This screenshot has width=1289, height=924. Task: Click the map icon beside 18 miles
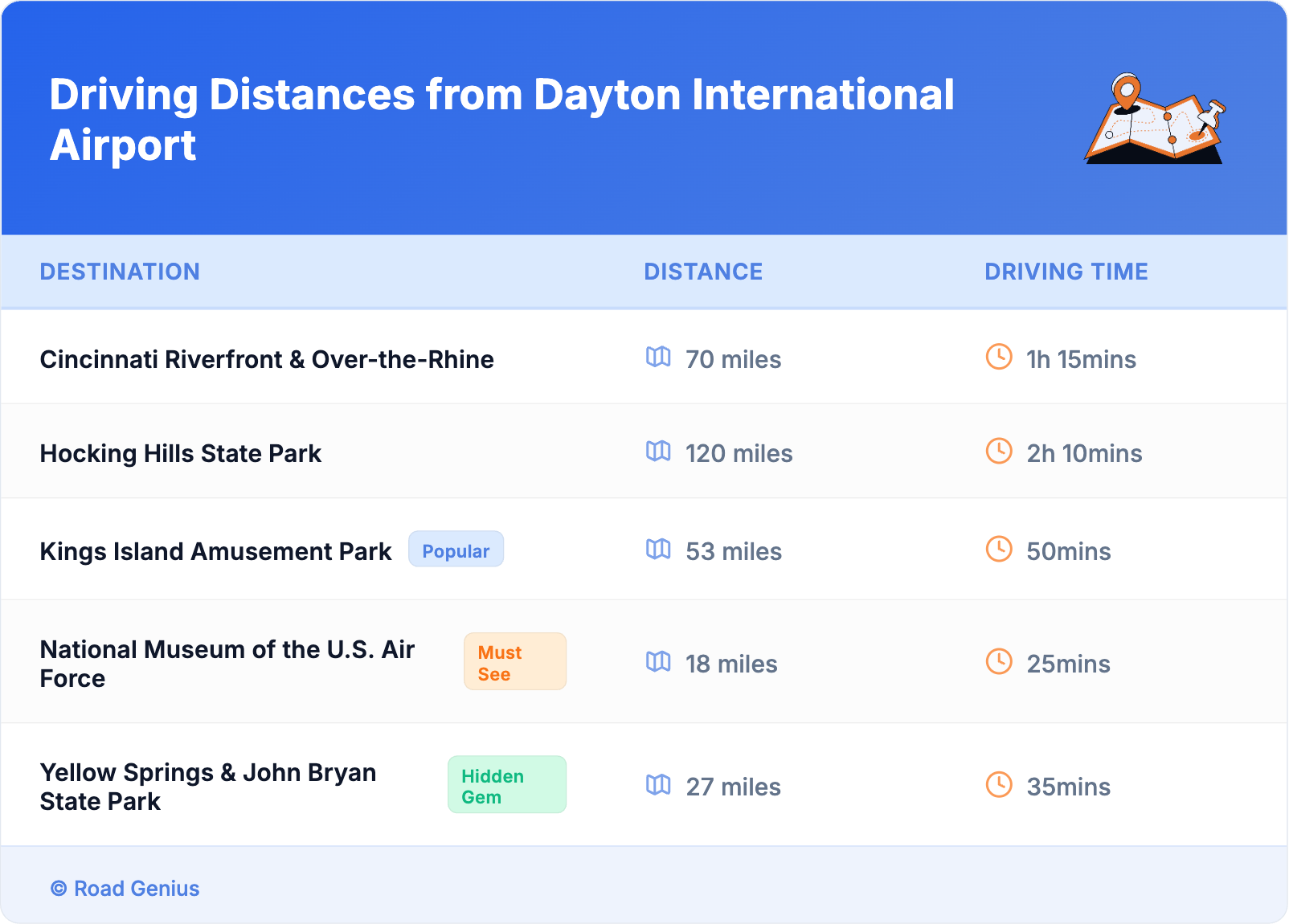(658, 662)
